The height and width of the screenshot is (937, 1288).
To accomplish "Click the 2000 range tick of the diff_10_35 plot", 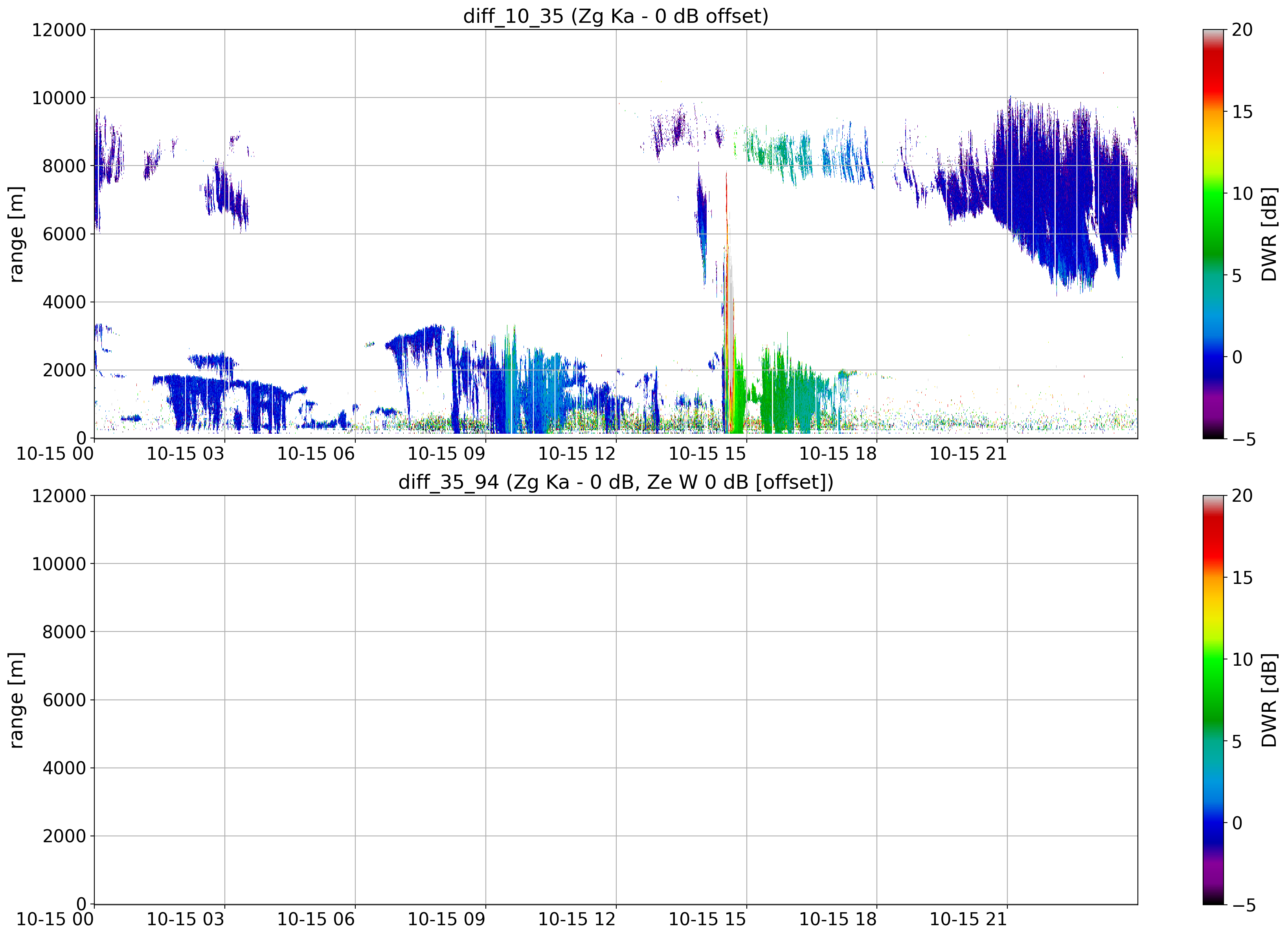I will click(64, 370).
